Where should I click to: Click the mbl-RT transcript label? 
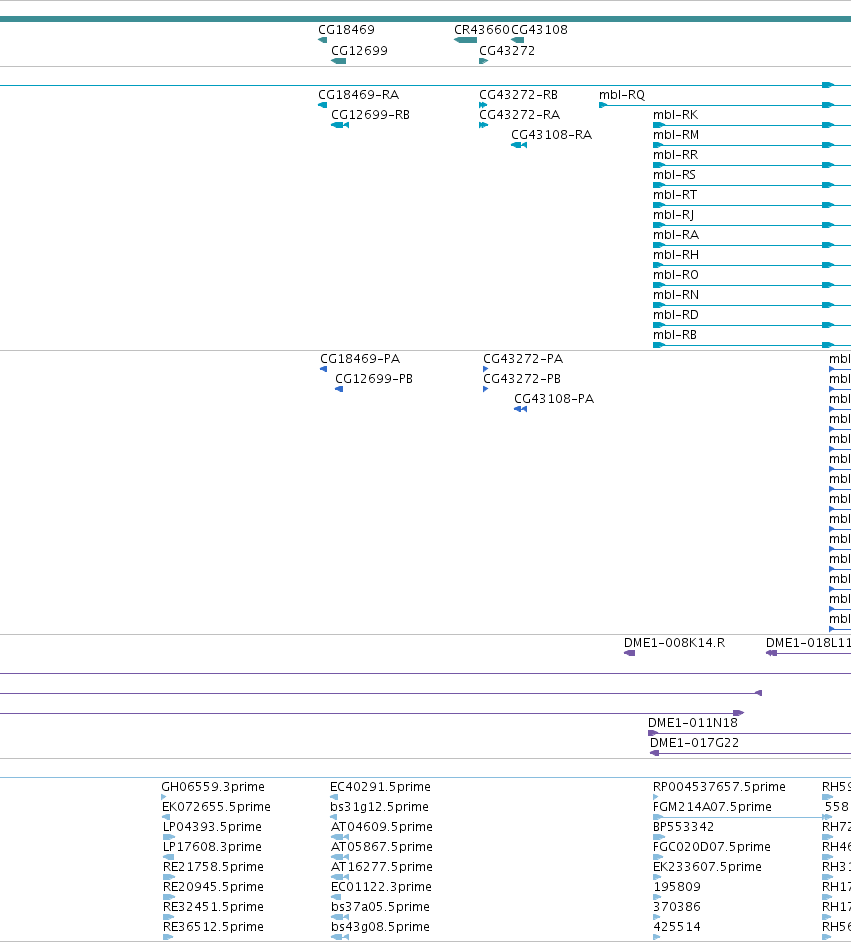pyautogui.click(x=675, y=195)
